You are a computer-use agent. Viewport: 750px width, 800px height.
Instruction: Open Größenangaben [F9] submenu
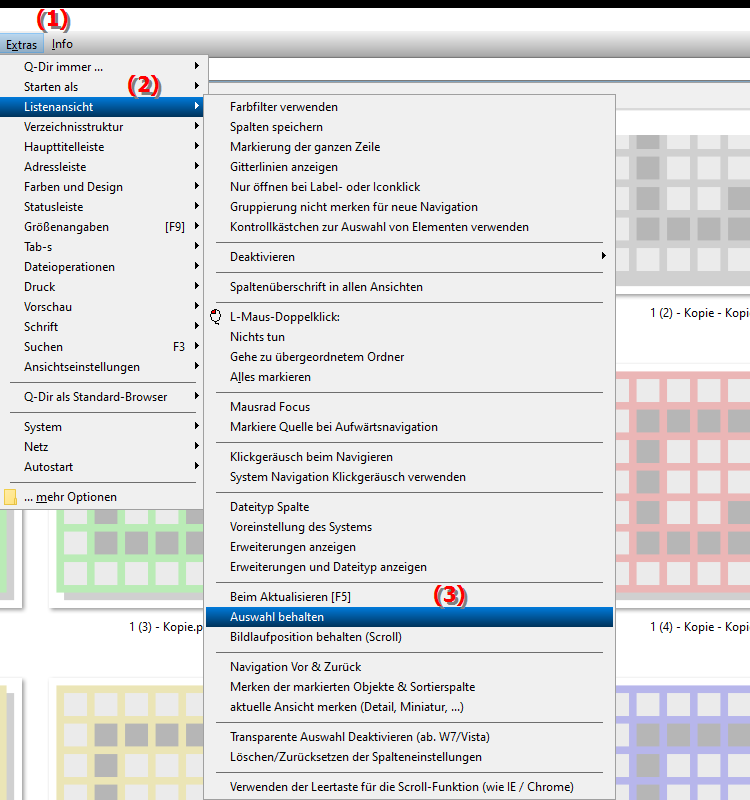102,227
